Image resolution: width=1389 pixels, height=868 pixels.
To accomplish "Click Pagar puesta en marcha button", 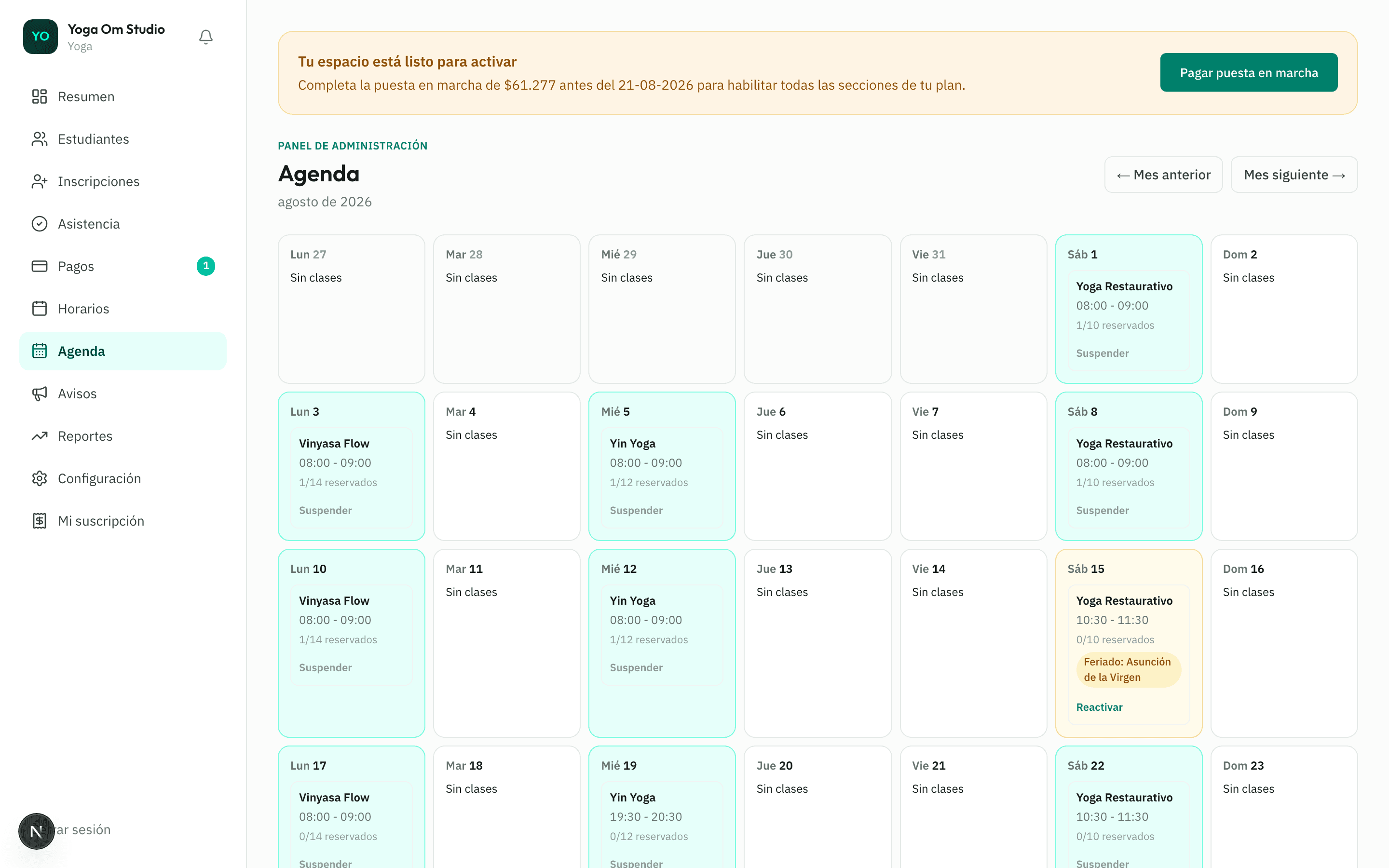I will tap(1248, 73).
